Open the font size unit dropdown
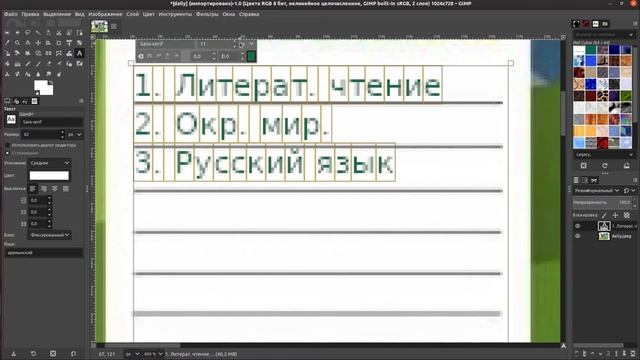The height and width of the screenshot is (360, 640). (x=75, y=134)
